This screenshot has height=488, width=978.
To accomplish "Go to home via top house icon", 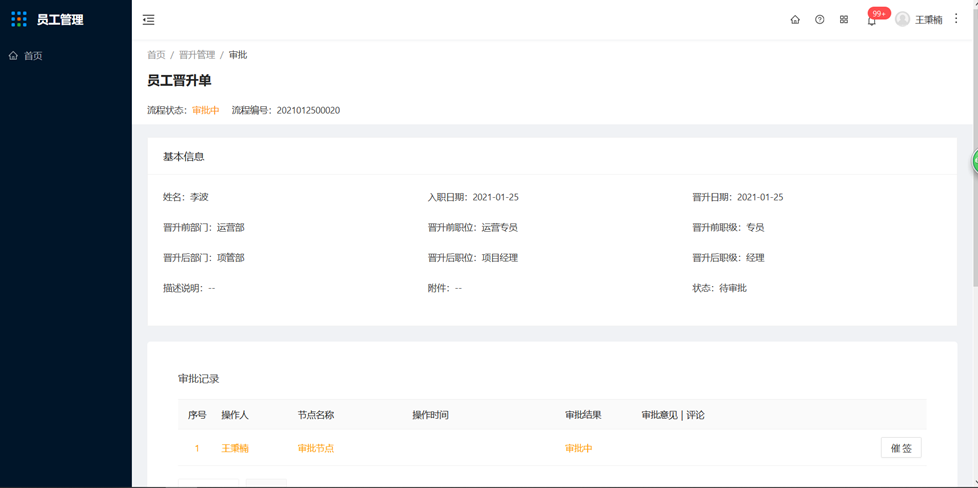I will pyautogui.click(x=795, y=19).
